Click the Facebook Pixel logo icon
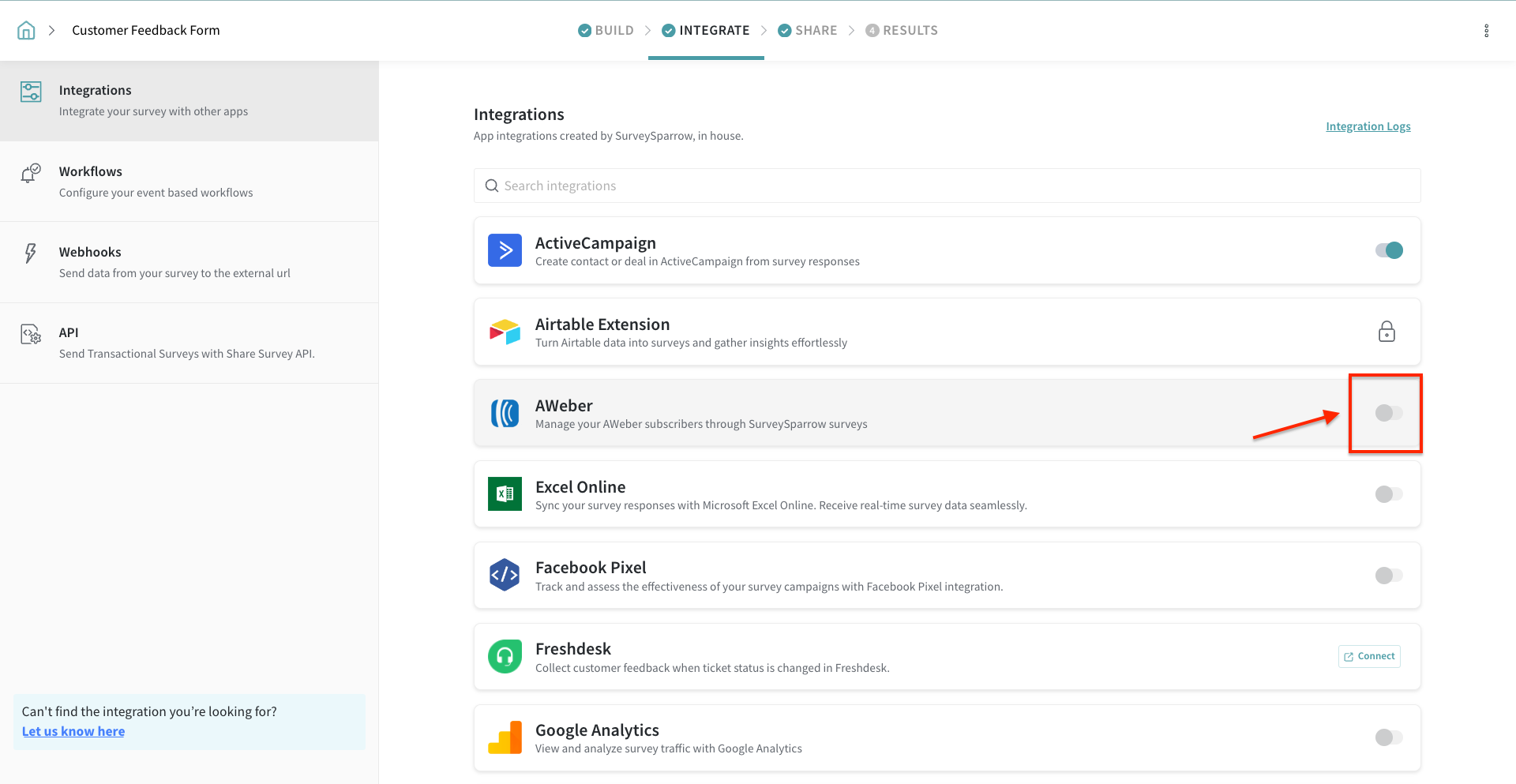This screenshot has height=784, width=1516. tap(505, 576)
